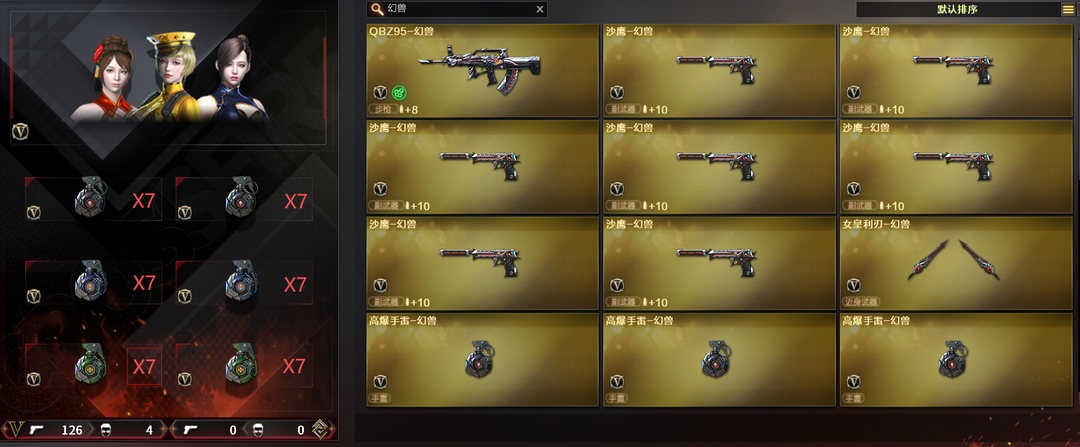The height and width of the screenshot is (447, 1080).
Task: Select the top-right 沙鹰-幻兽 pistol card
Action: [955, 70]
